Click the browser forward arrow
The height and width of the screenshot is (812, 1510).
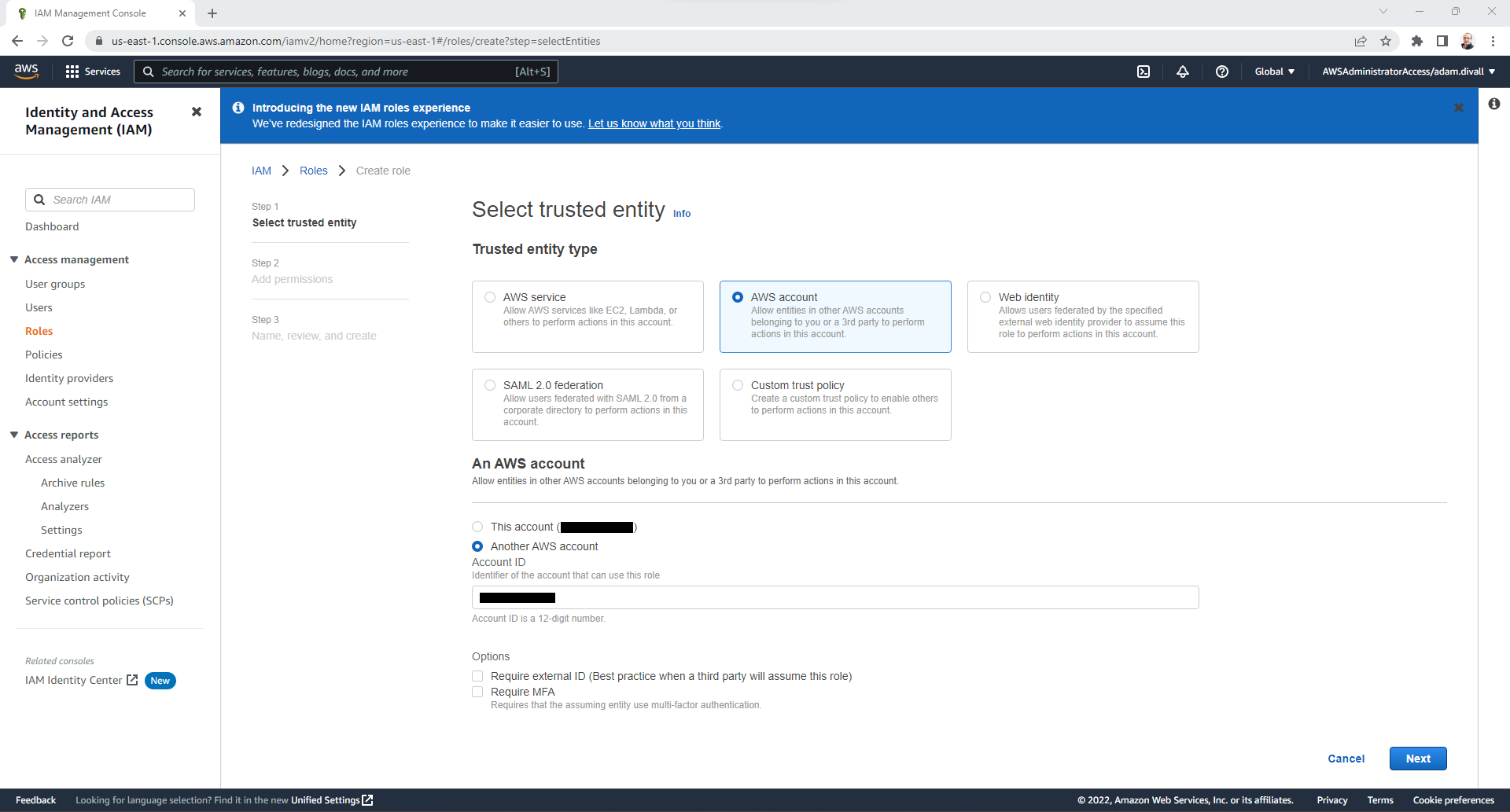(x=42, y=41)
